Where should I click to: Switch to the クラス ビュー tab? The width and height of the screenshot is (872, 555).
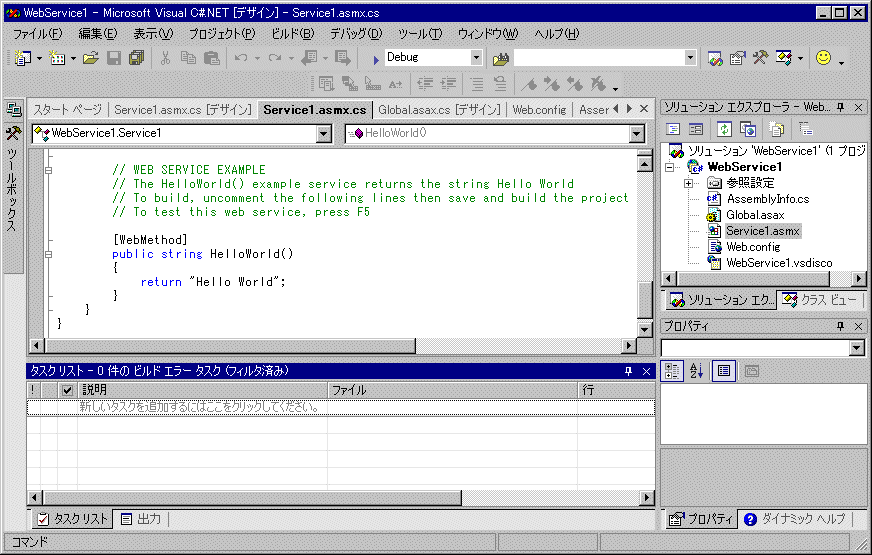pos(819,300)
